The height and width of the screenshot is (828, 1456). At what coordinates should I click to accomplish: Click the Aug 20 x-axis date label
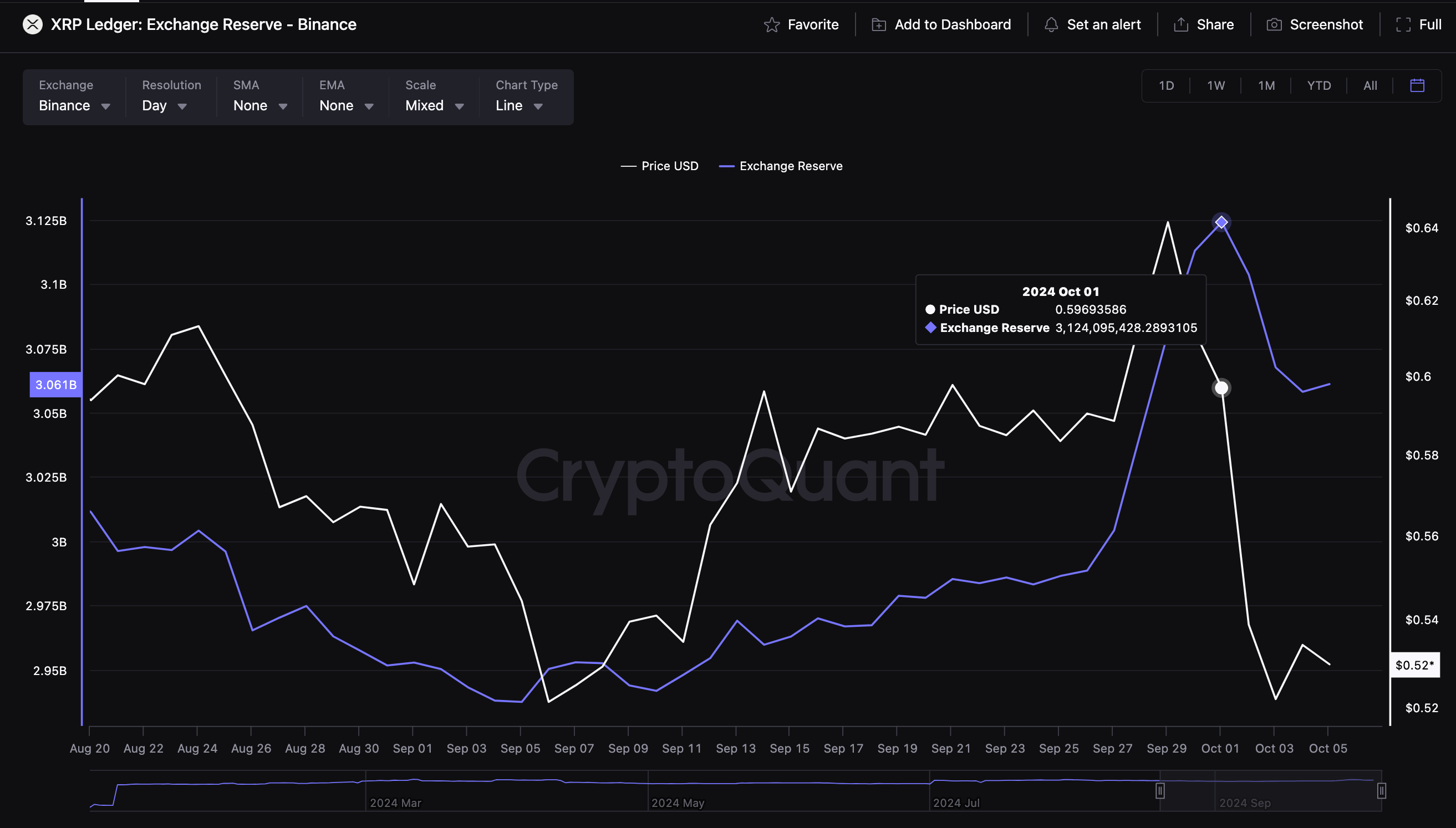coord(89,748)
